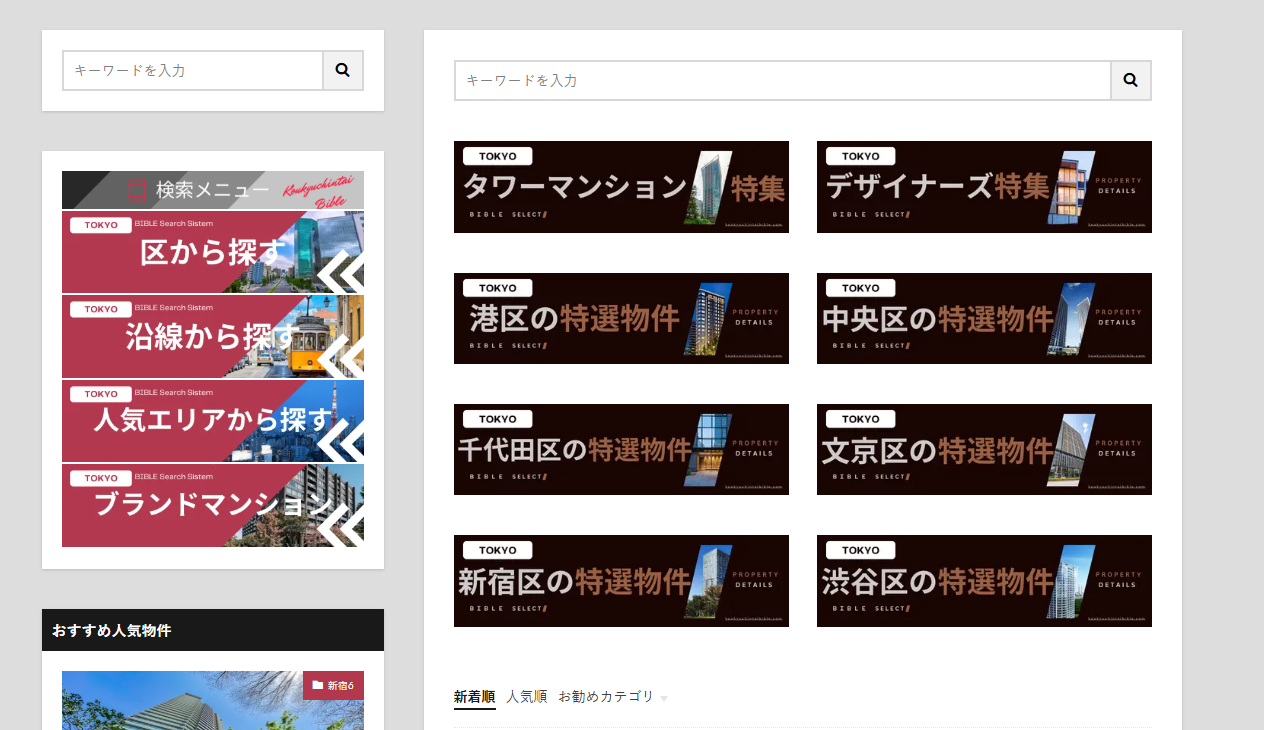
Task: Open the 渋谷区の特選物件 banner
Action: (984, 580)
